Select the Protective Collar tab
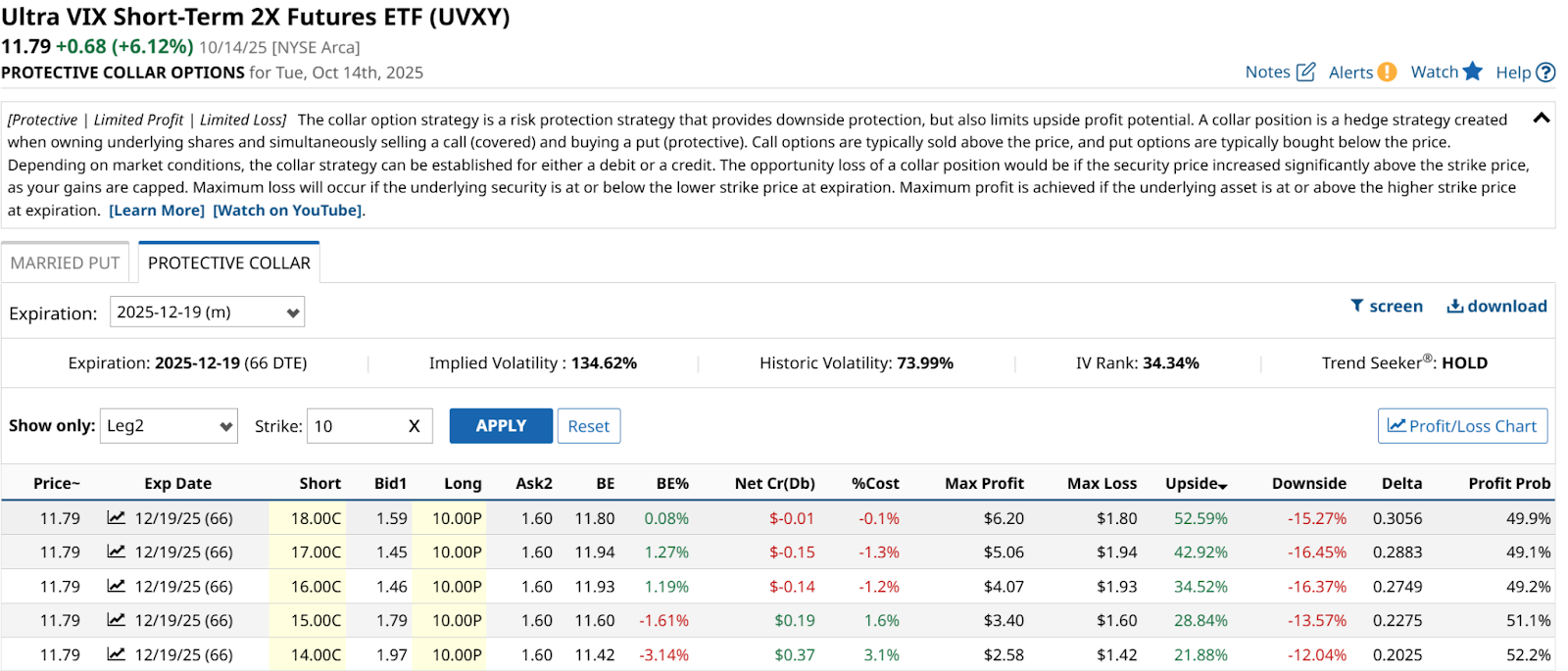 pos(228,263)
